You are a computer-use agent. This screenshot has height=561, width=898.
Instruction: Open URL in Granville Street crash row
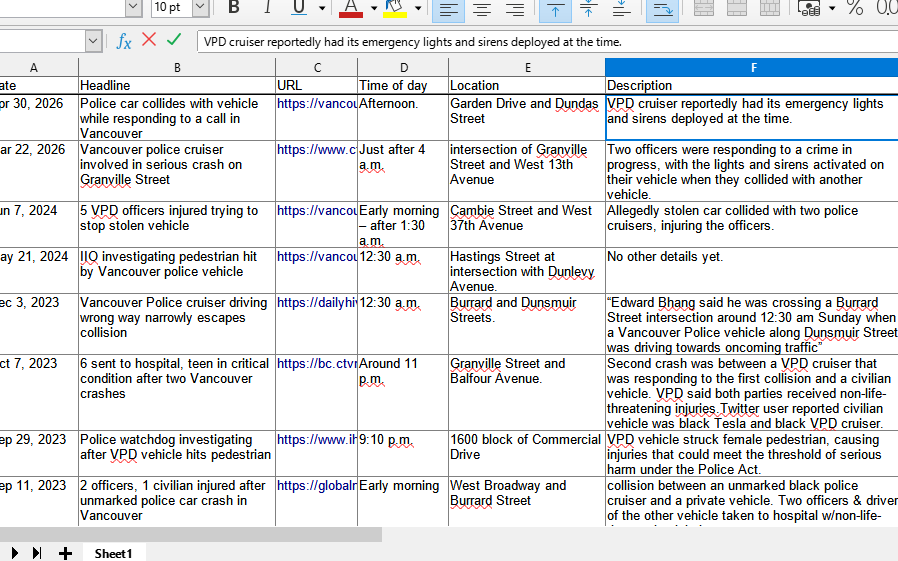point(317,149)
